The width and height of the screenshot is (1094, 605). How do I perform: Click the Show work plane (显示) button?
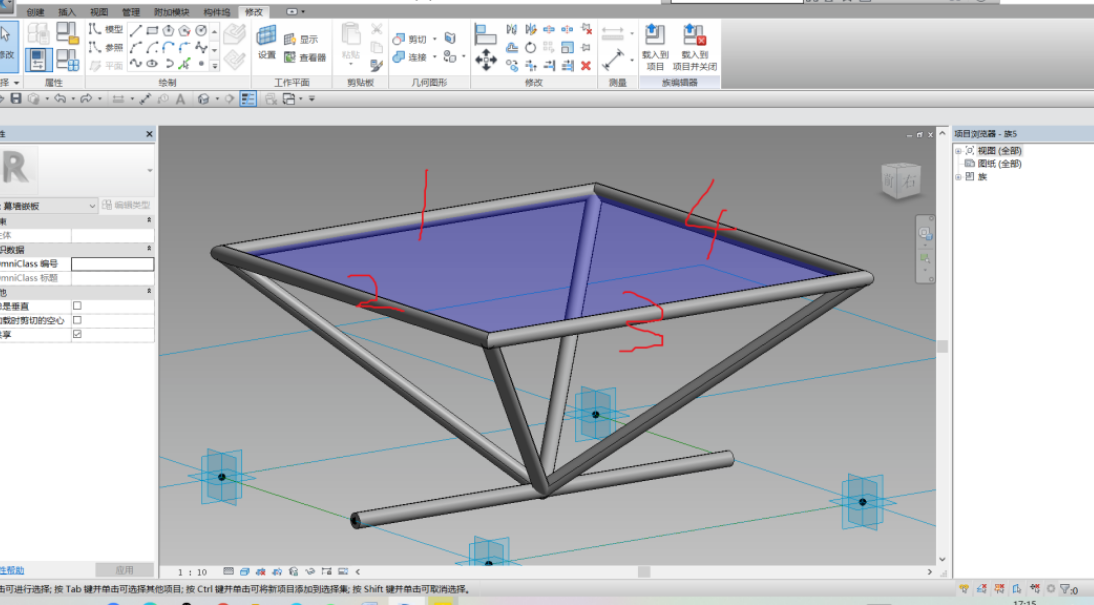301,40
